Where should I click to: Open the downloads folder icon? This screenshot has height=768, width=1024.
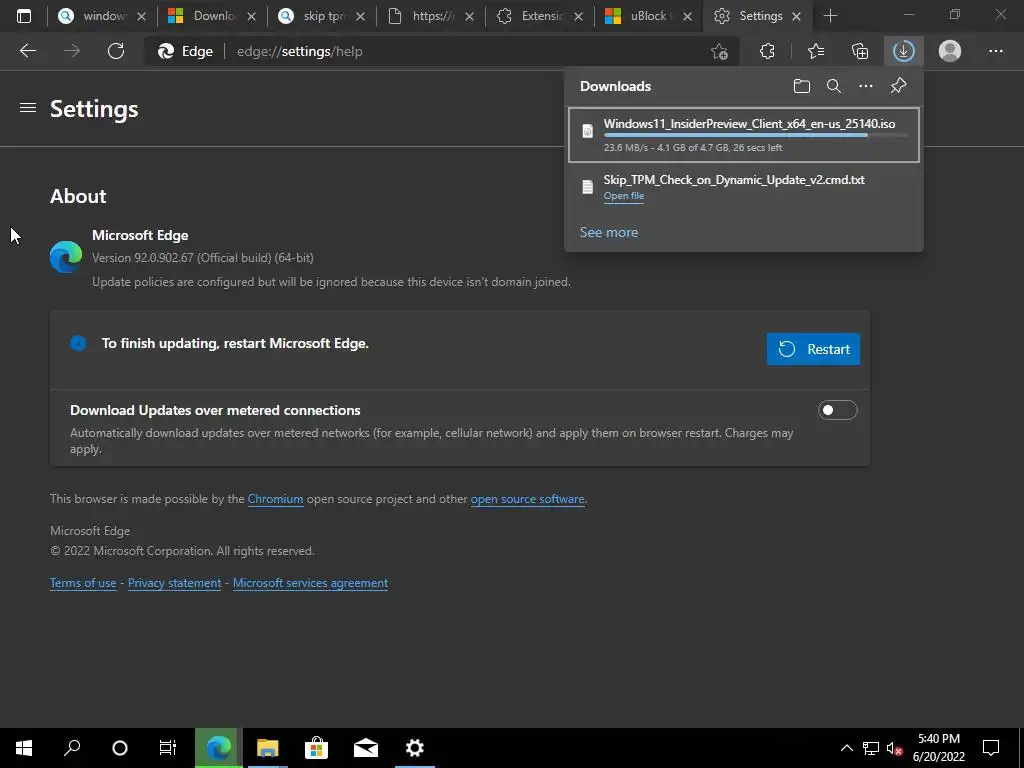point(801,86)
